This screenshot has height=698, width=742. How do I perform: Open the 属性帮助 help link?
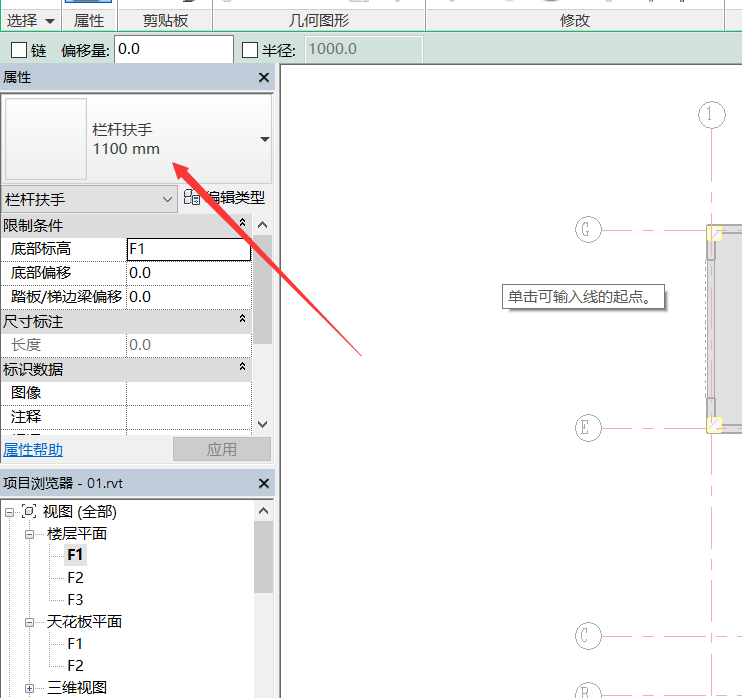(x=33, y=450)
